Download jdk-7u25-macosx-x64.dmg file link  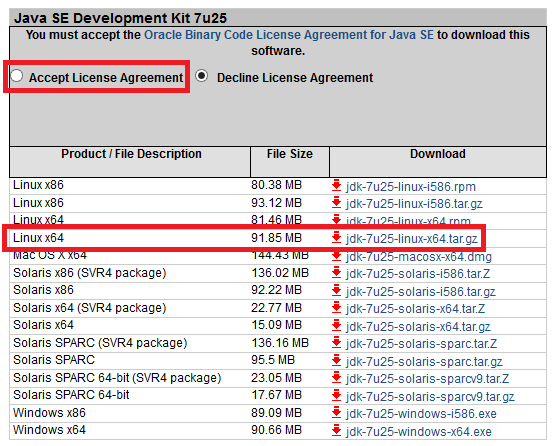pos(419,257)
